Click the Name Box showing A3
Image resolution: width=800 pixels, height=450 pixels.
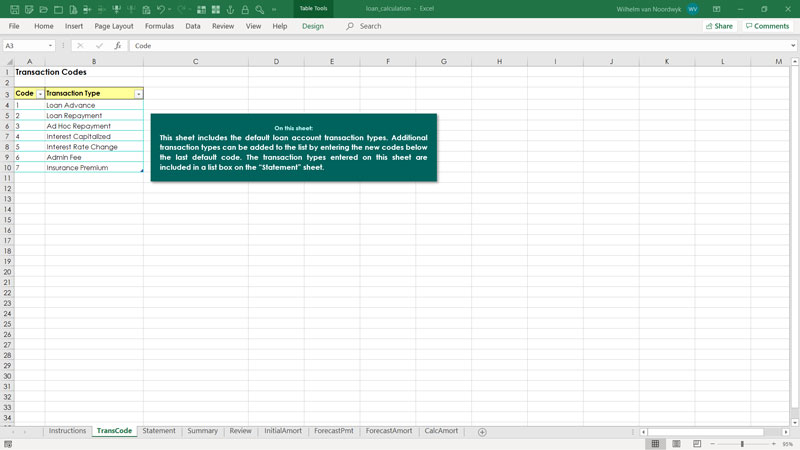[24, 45]
